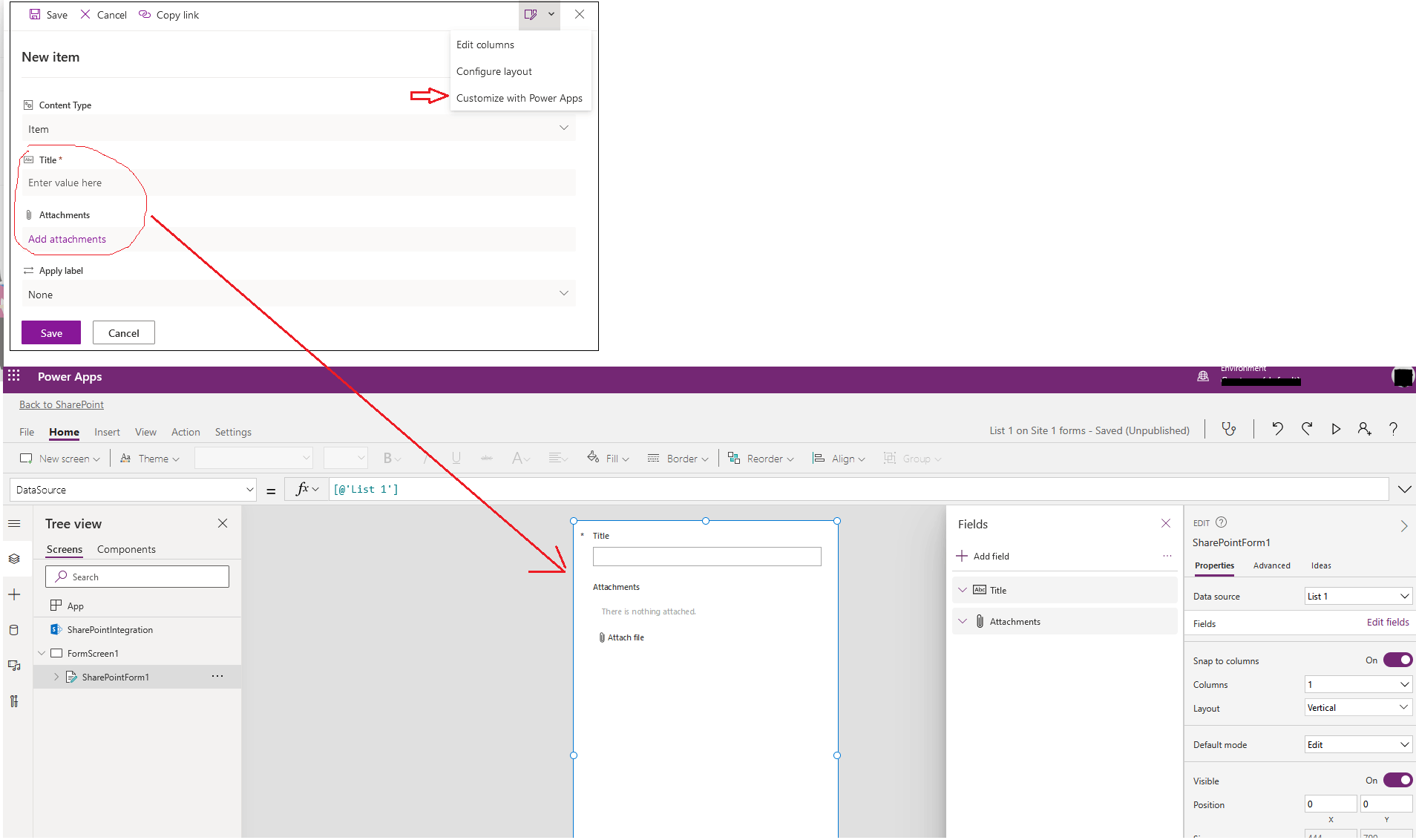Select Configure layout menu entry

point(494,71)
